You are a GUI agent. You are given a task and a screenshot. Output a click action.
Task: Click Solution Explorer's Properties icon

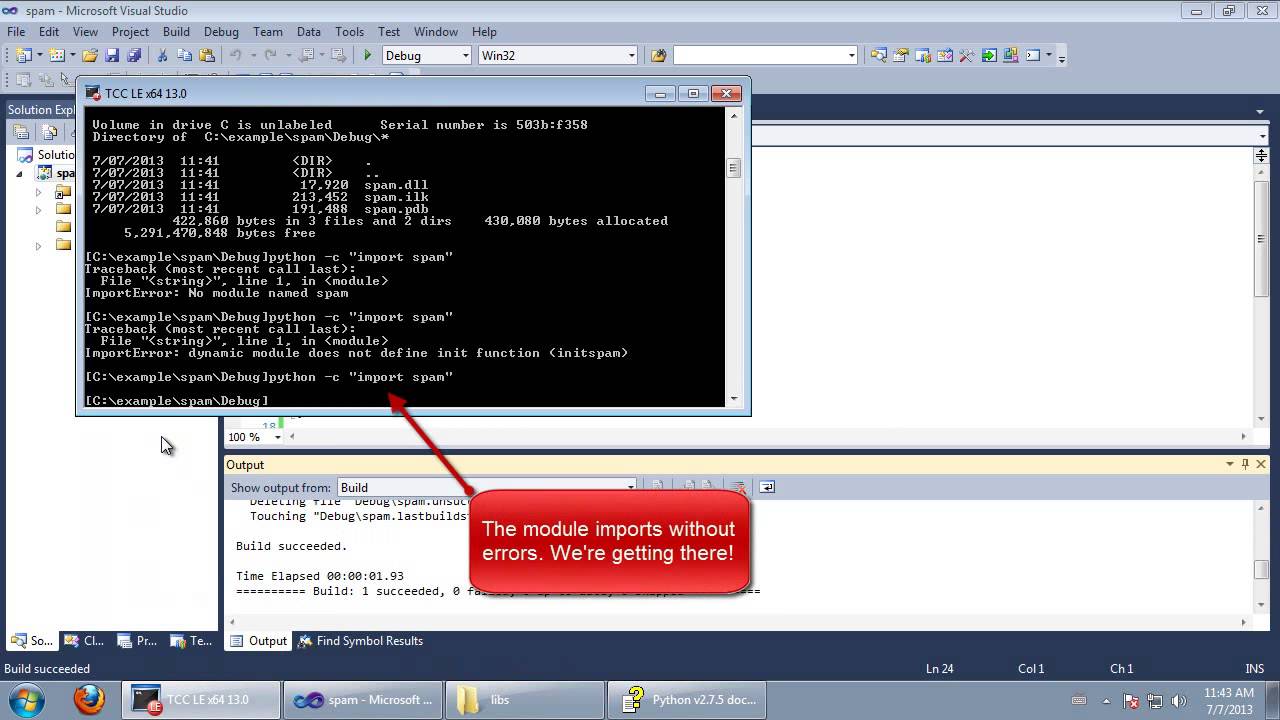(21, 132)
